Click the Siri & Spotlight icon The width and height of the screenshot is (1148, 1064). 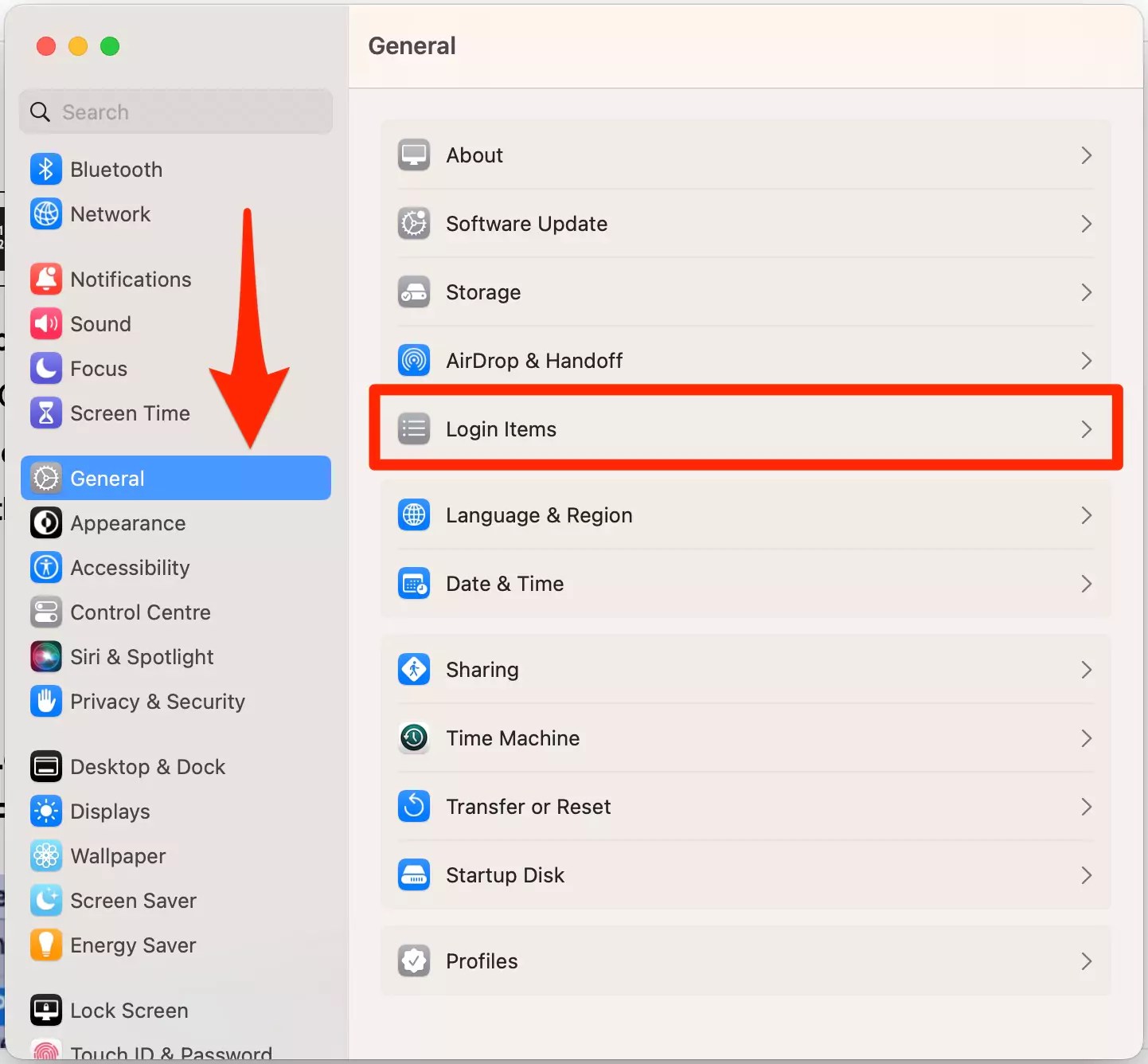(45, 656)
